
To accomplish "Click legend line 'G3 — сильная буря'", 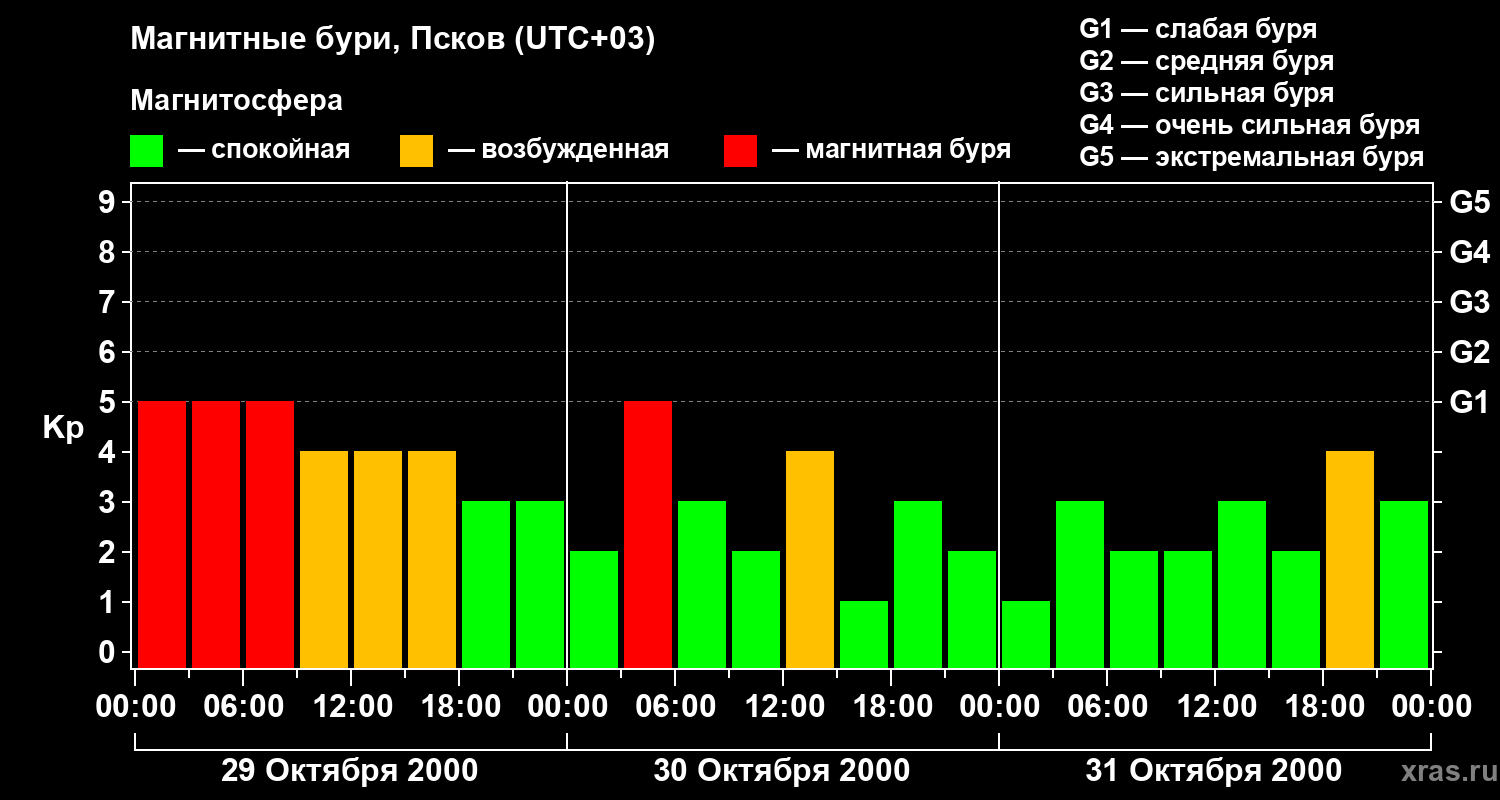I will pyautogui.click(x=1207, y=93).
